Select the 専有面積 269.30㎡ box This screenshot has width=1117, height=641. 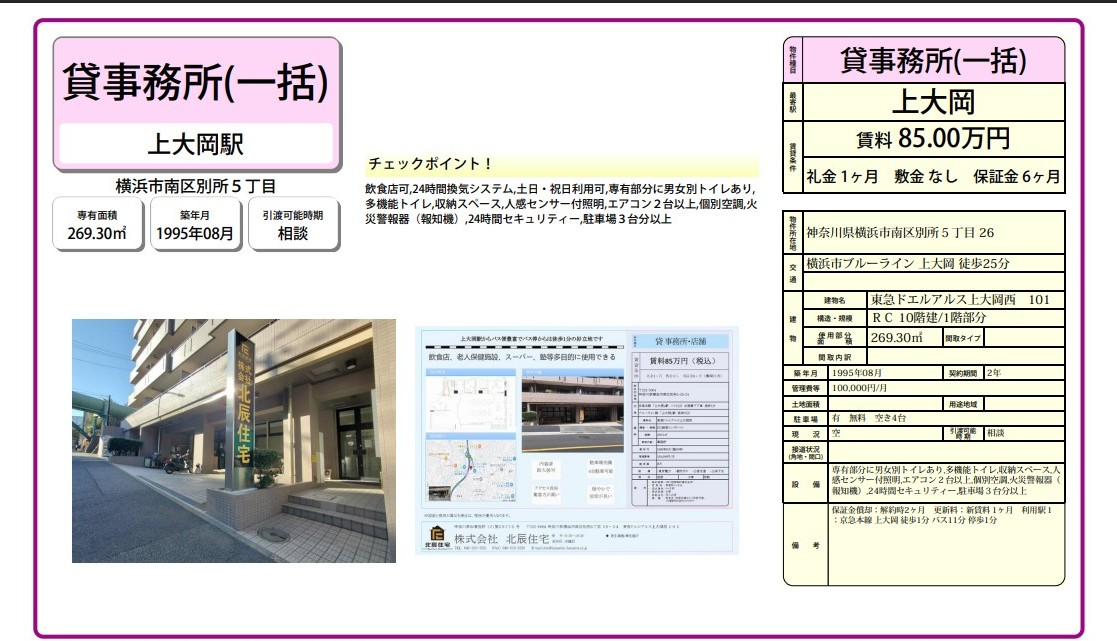[98, 225]
